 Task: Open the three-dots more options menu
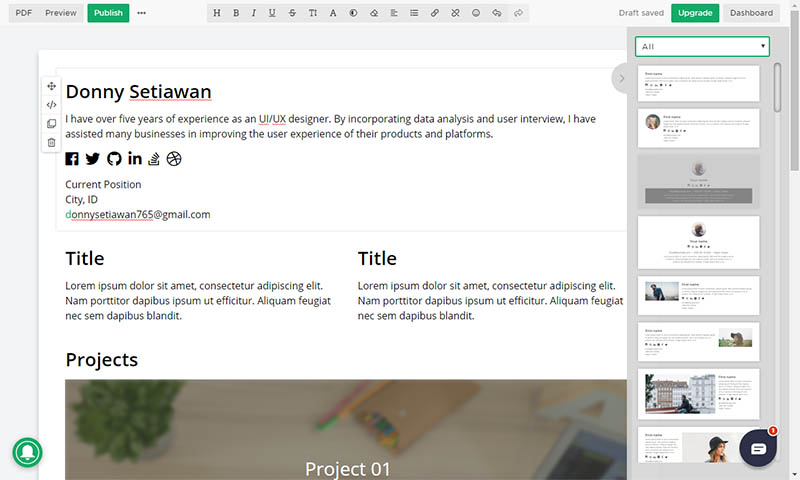pos(141,13)
